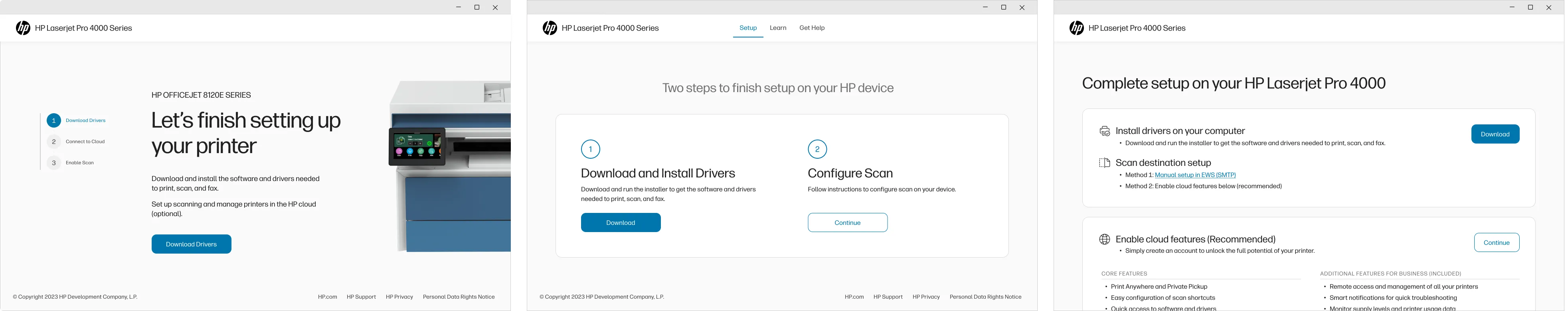The width and height of the screenshot is (1568, 311).
Task: Select step 3 circle Enable Scan
Action: coord(53,163)
